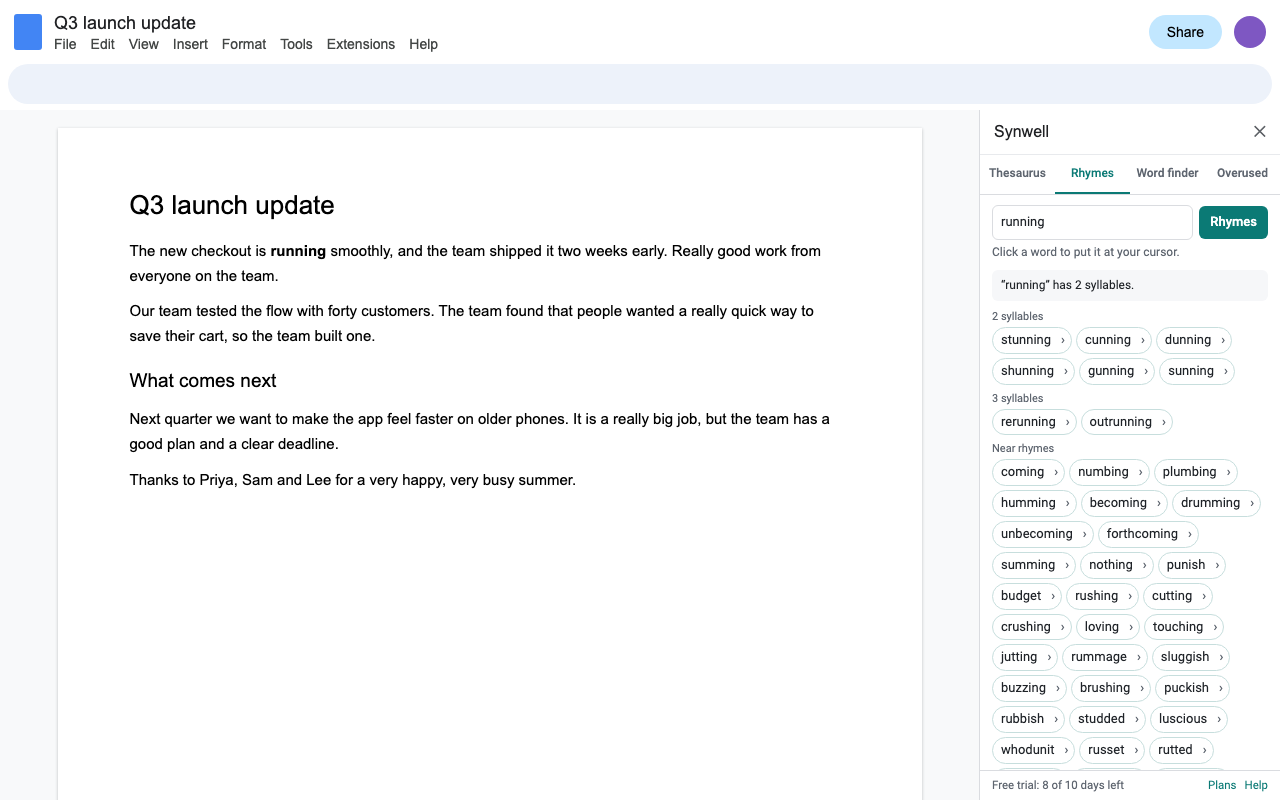Insert the near rhyme 'drumming'

point(1210,503)
